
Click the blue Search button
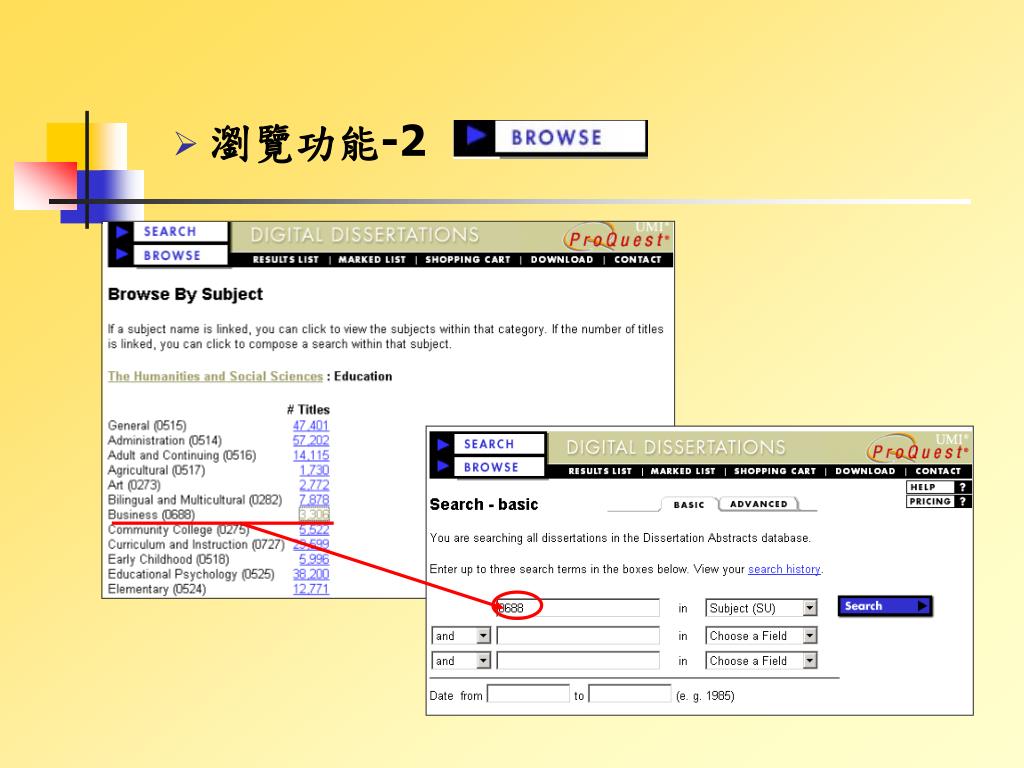click(885, 606)
